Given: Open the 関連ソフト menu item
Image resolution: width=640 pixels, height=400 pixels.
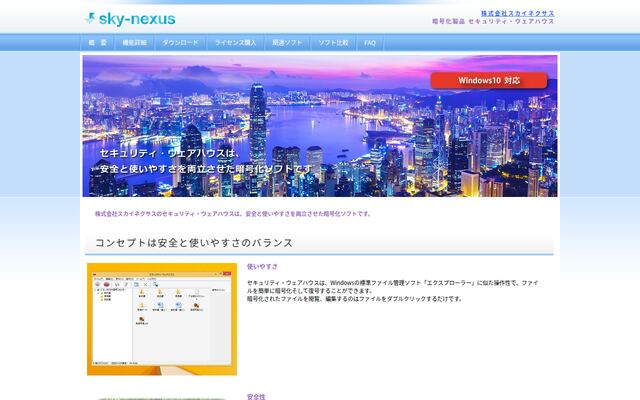Looking at the screenshot, I should point(287,42).
